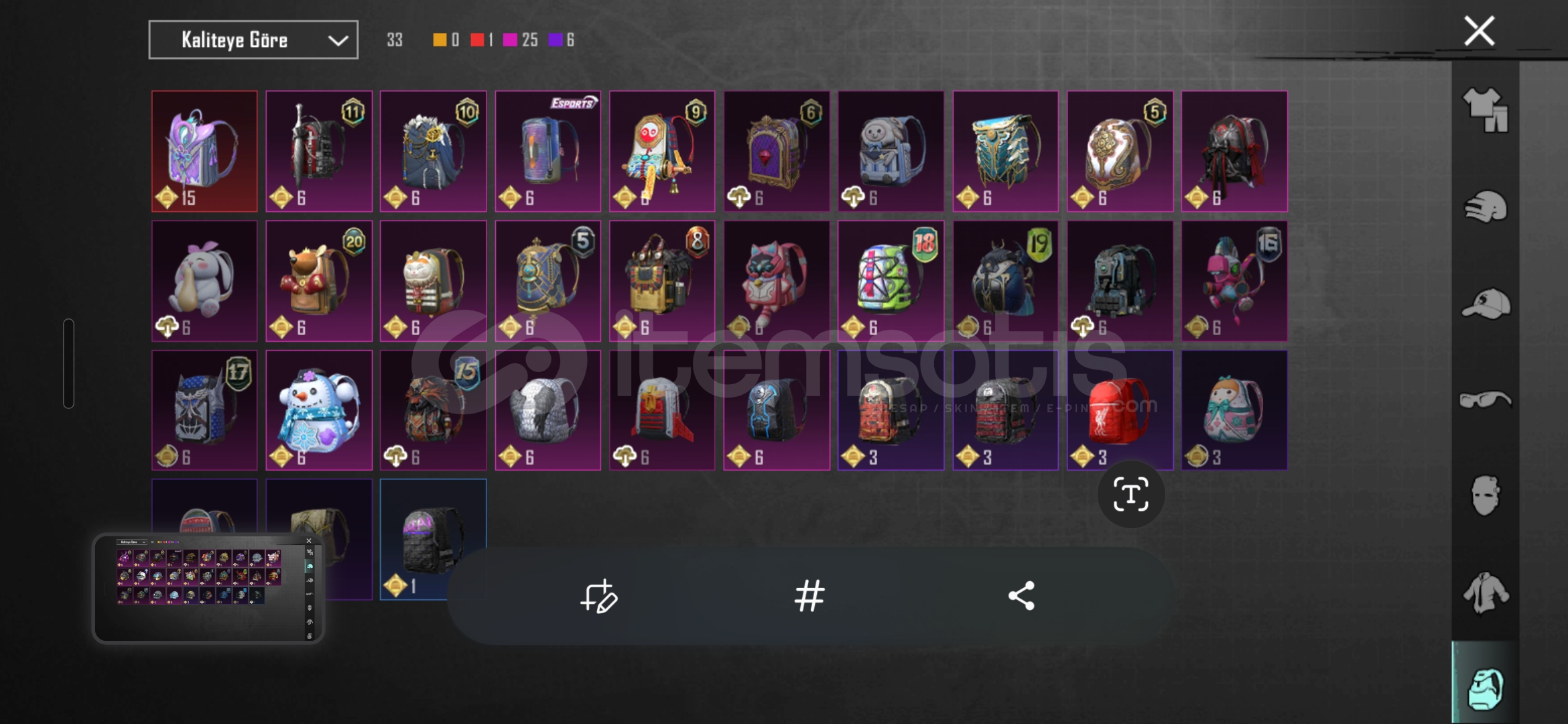Image resolution: width=1568 pixels, height=724 pixels.
Task: Share the captured screenshot
Action: [1021, 595]
